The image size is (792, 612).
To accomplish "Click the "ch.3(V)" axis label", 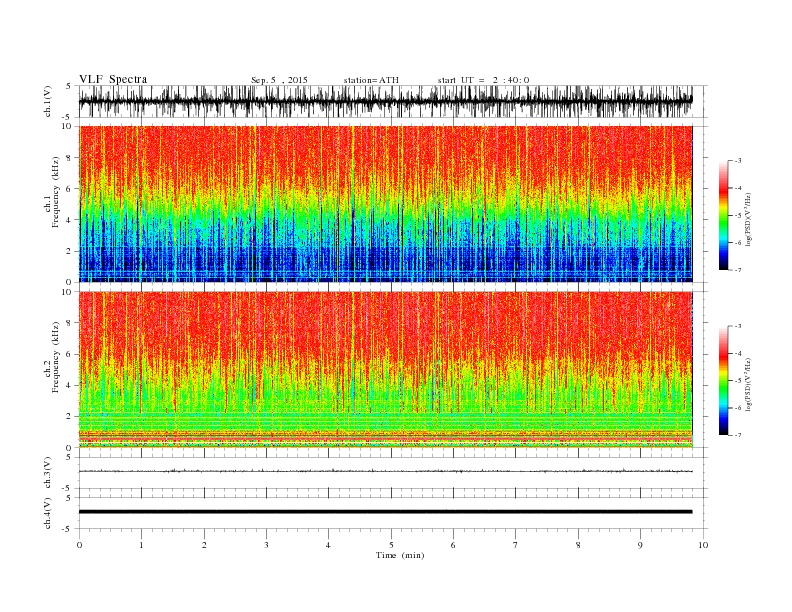I will (48, 473).
